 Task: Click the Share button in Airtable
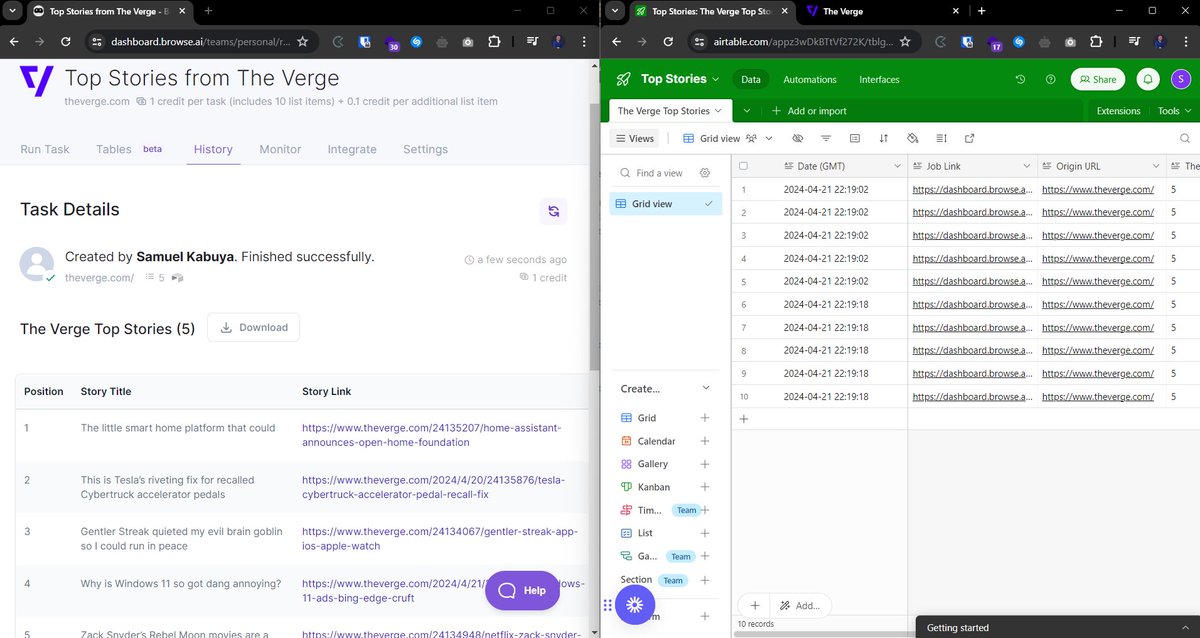(1097, 79)
